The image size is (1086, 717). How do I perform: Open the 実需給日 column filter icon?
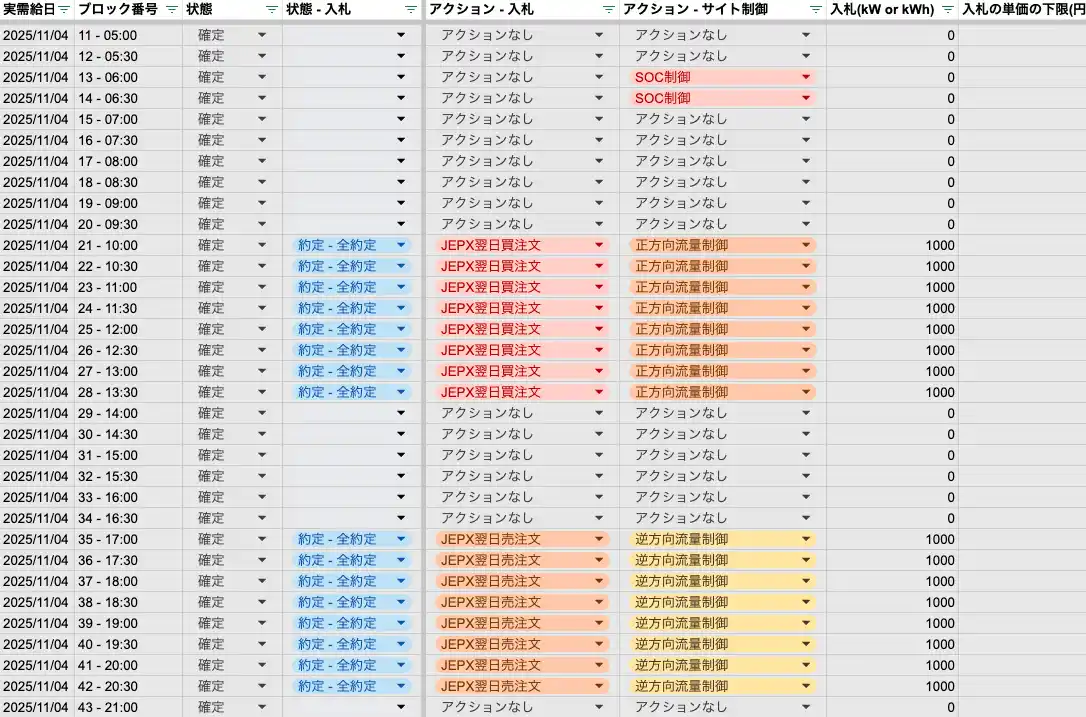tap(64, 9)
